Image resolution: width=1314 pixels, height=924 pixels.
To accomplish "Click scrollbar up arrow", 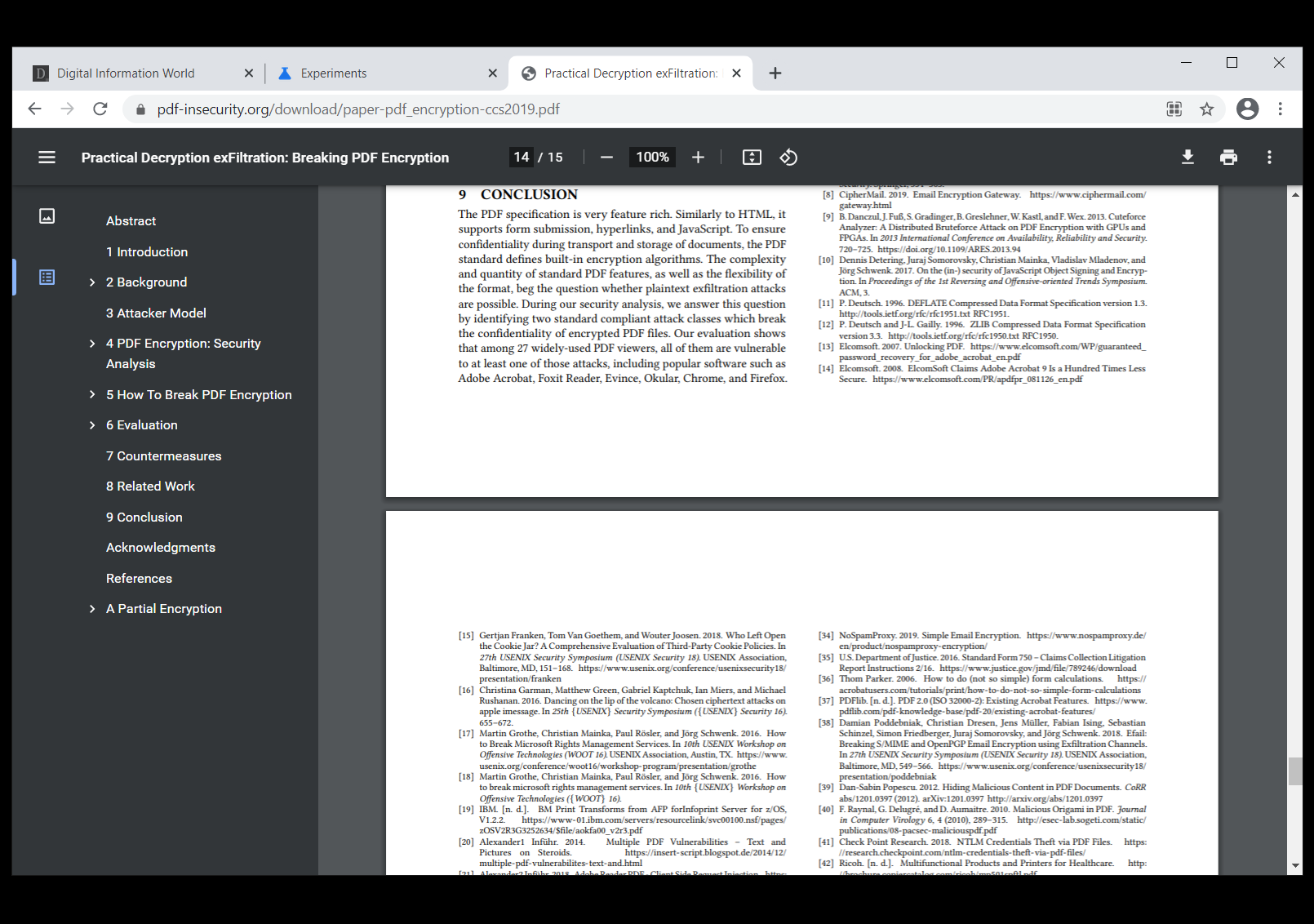I will click(1295, 194).
